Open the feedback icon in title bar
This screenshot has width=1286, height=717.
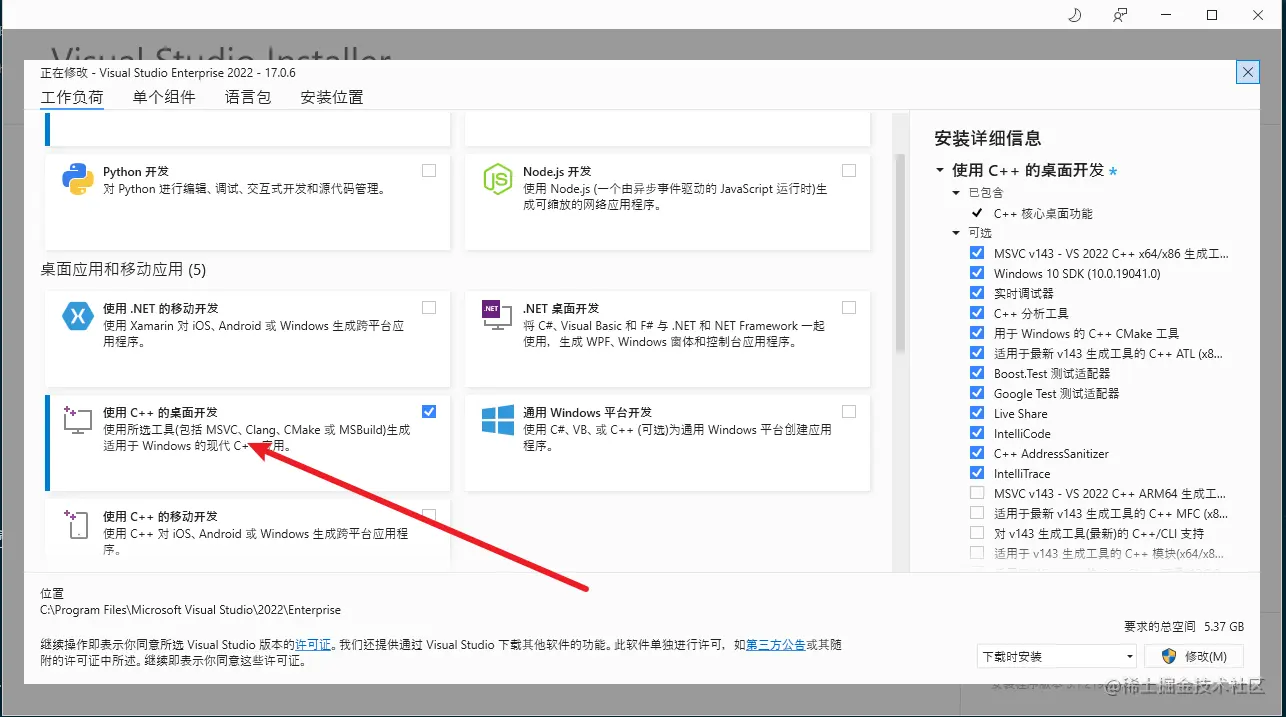pos(1119,15)
